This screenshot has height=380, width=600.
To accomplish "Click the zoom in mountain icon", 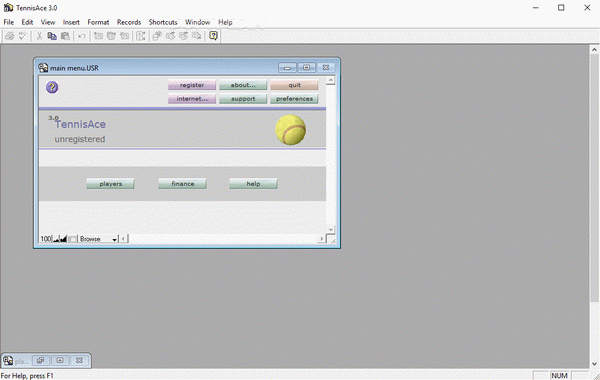I will [64, 239].
